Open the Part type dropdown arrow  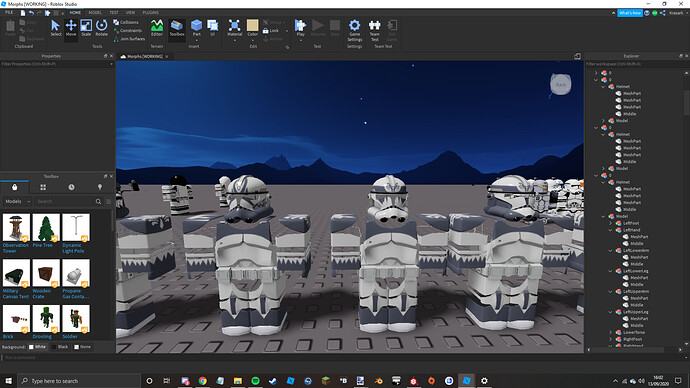click(196, 40)
